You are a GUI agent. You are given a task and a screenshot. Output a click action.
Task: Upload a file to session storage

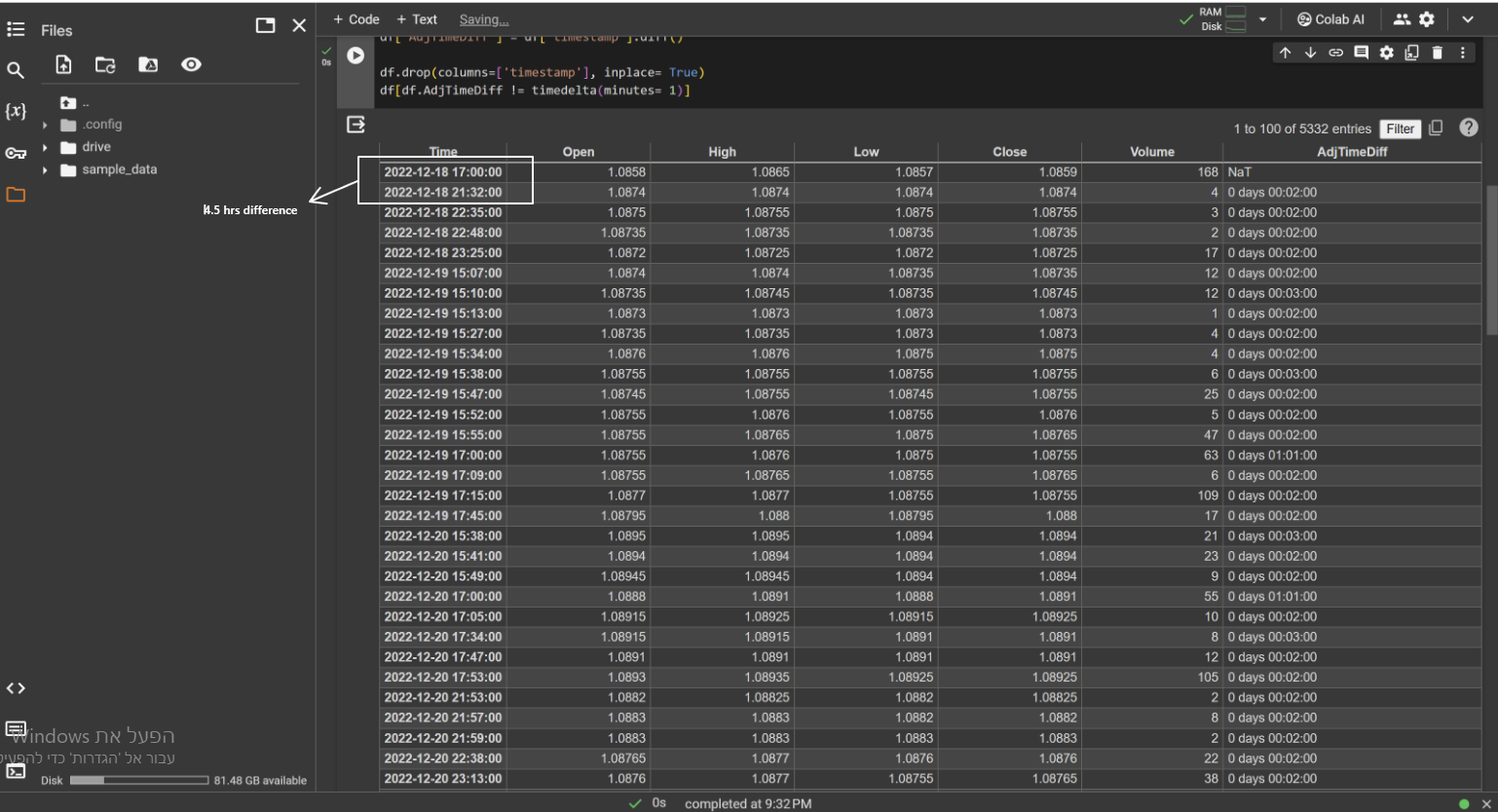(x=64, y=65)
